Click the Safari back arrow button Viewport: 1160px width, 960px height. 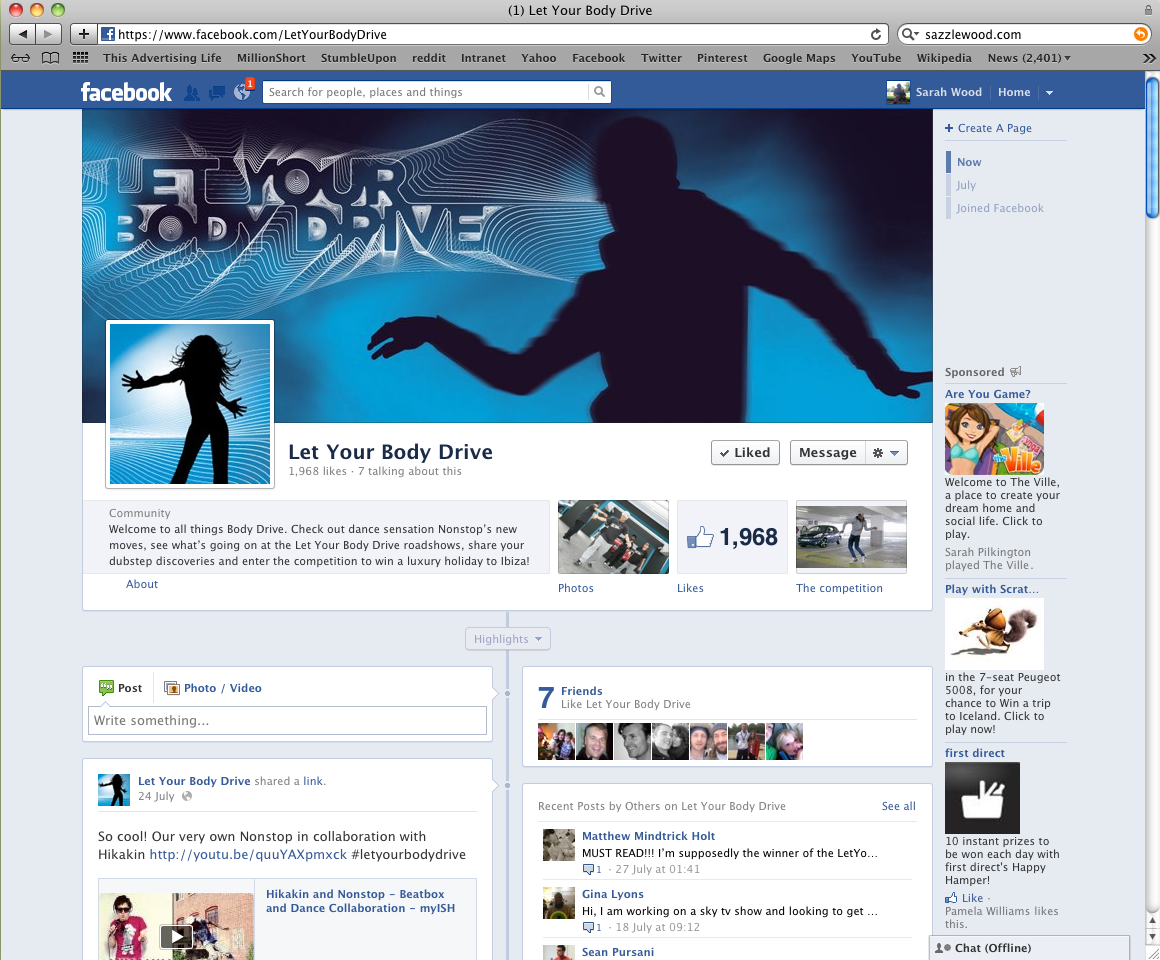23,34
